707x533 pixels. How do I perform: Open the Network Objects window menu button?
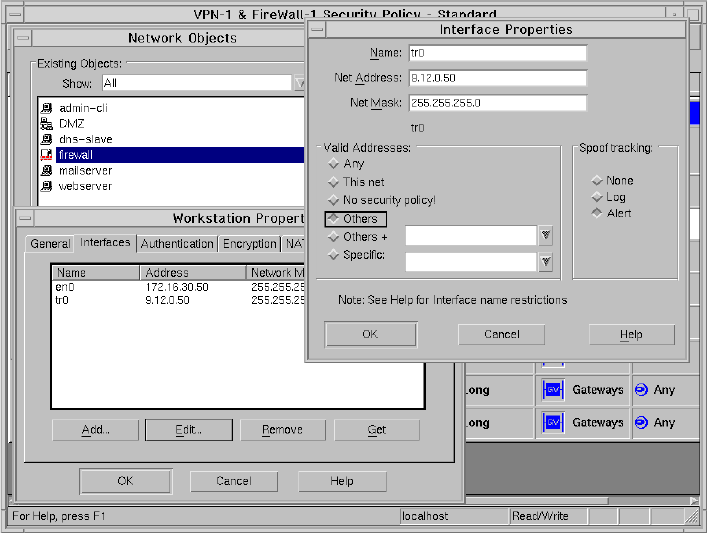pyautogui.click(x=23, y=38)
